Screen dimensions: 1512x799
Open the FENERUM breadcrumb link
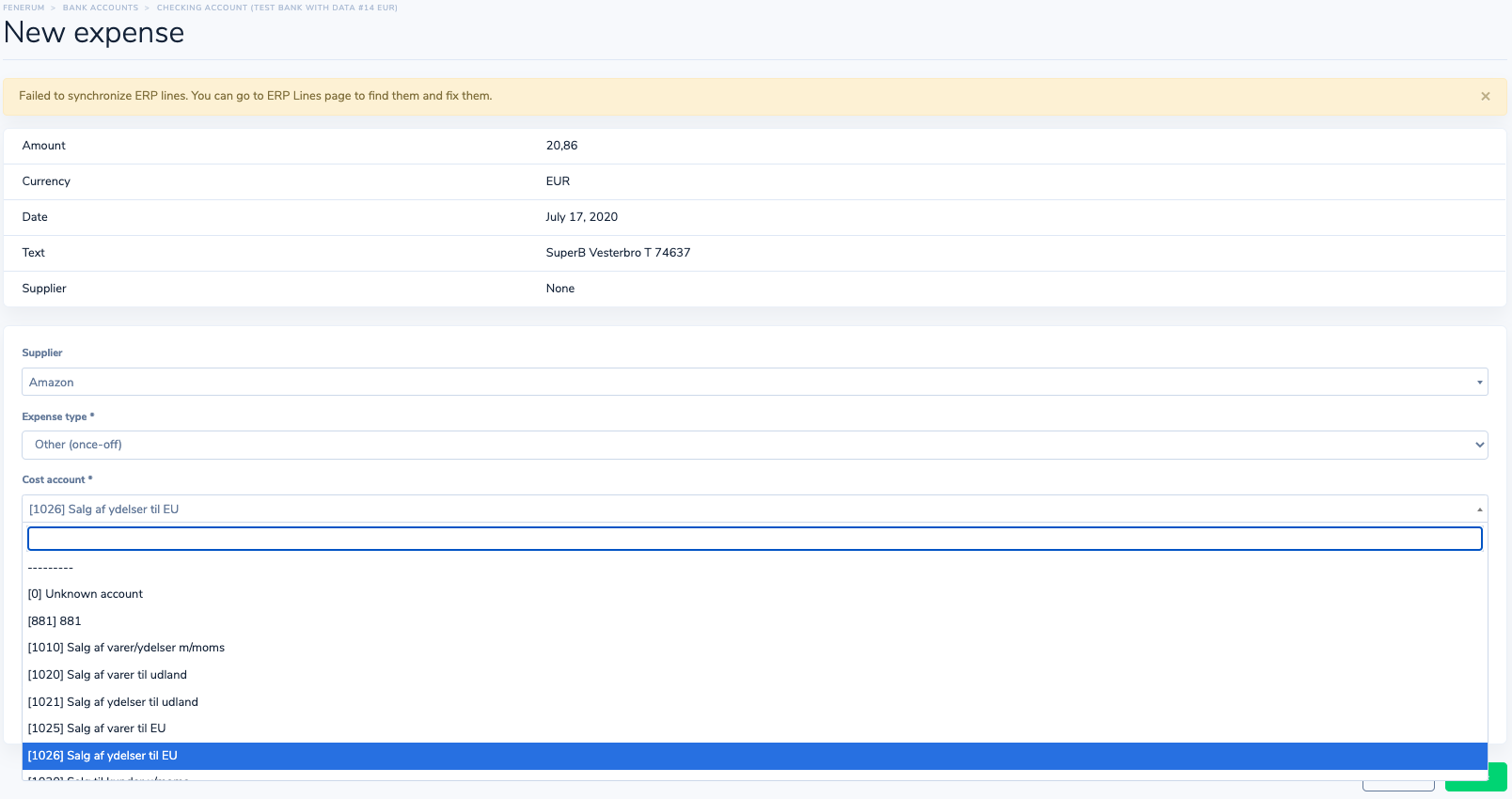click(x=24, y=8)
